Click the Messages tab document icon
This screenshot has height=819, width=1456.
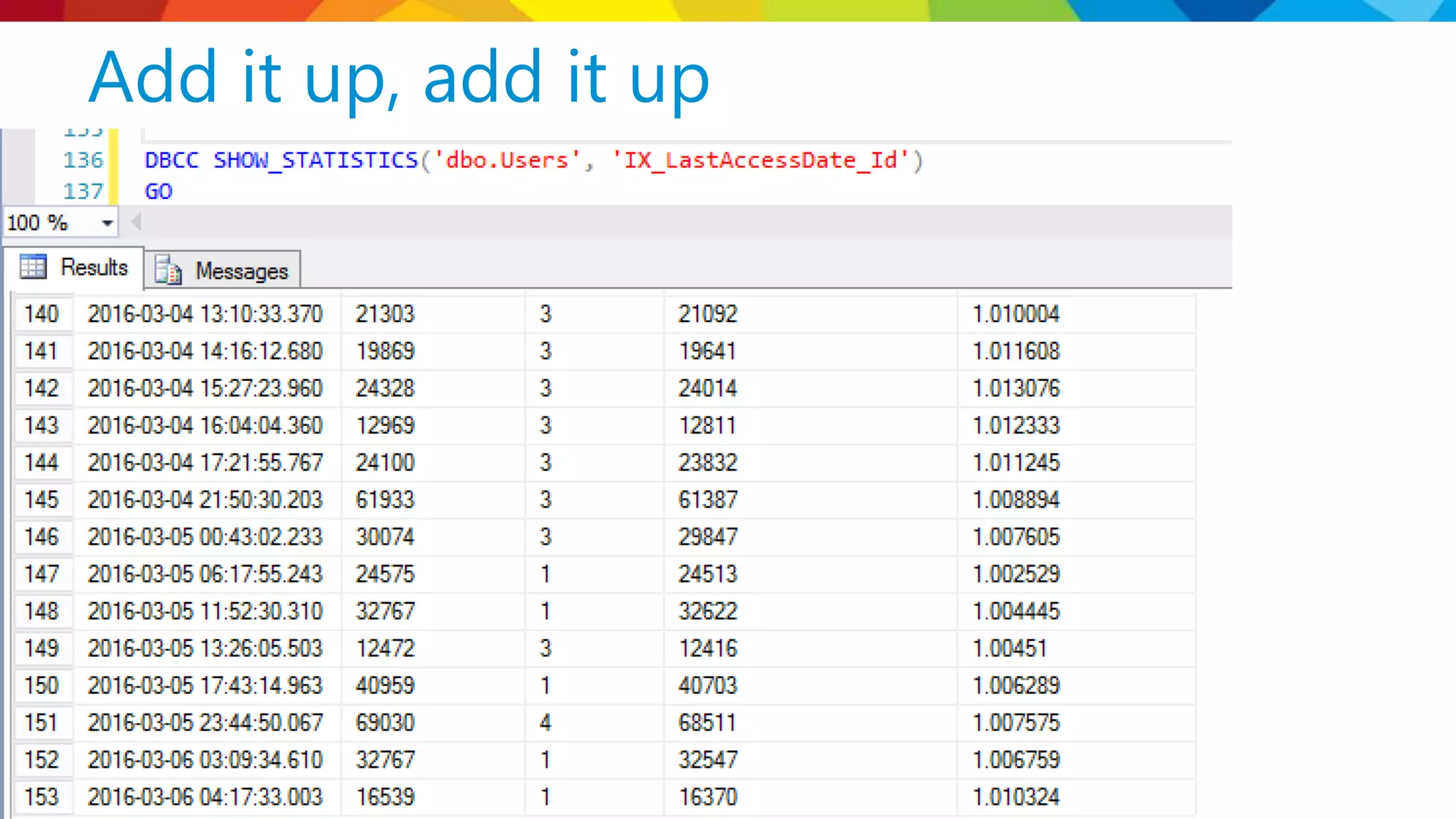(x=168, y=270)
